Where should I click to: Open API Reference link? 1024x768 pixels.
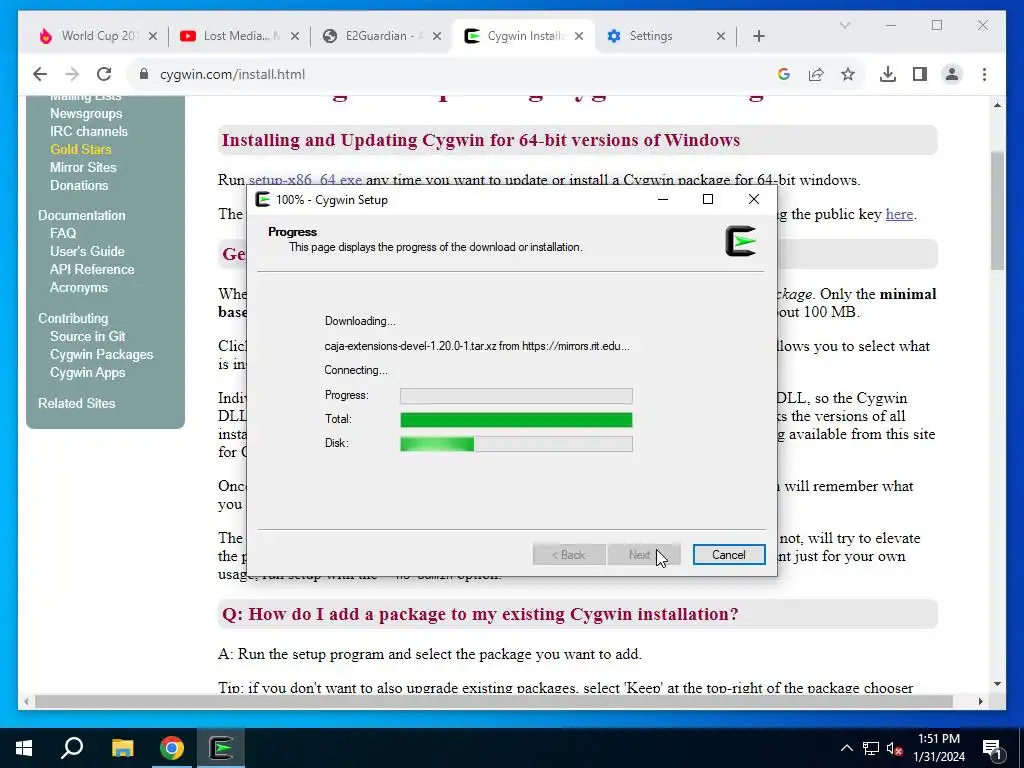pyautogui.click(x=92, y=269)
